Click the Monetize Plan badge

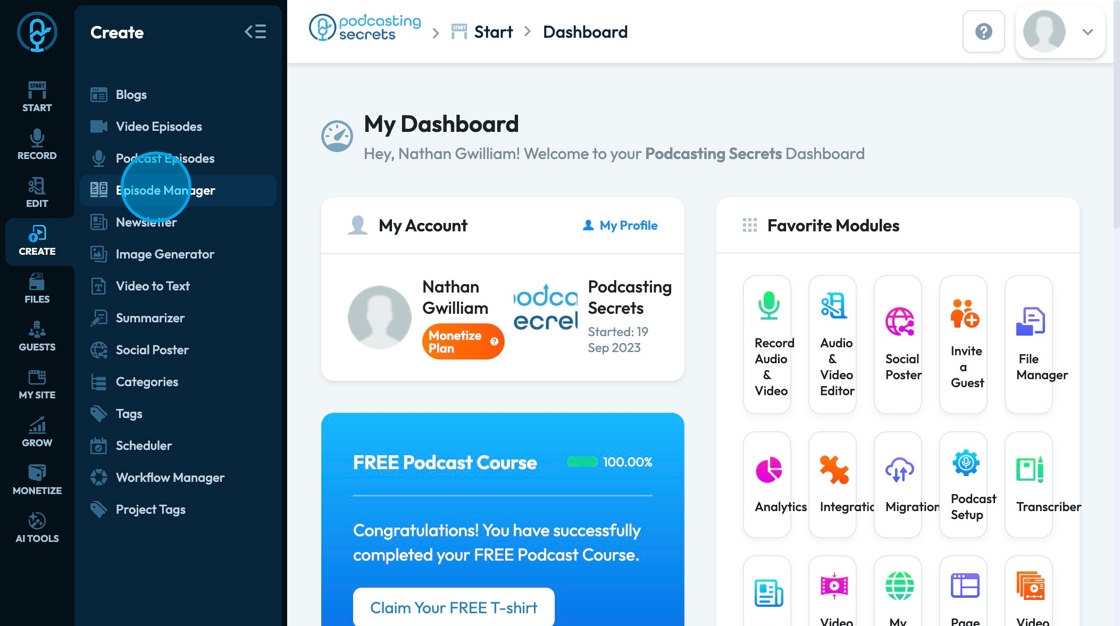coord(463,342)
